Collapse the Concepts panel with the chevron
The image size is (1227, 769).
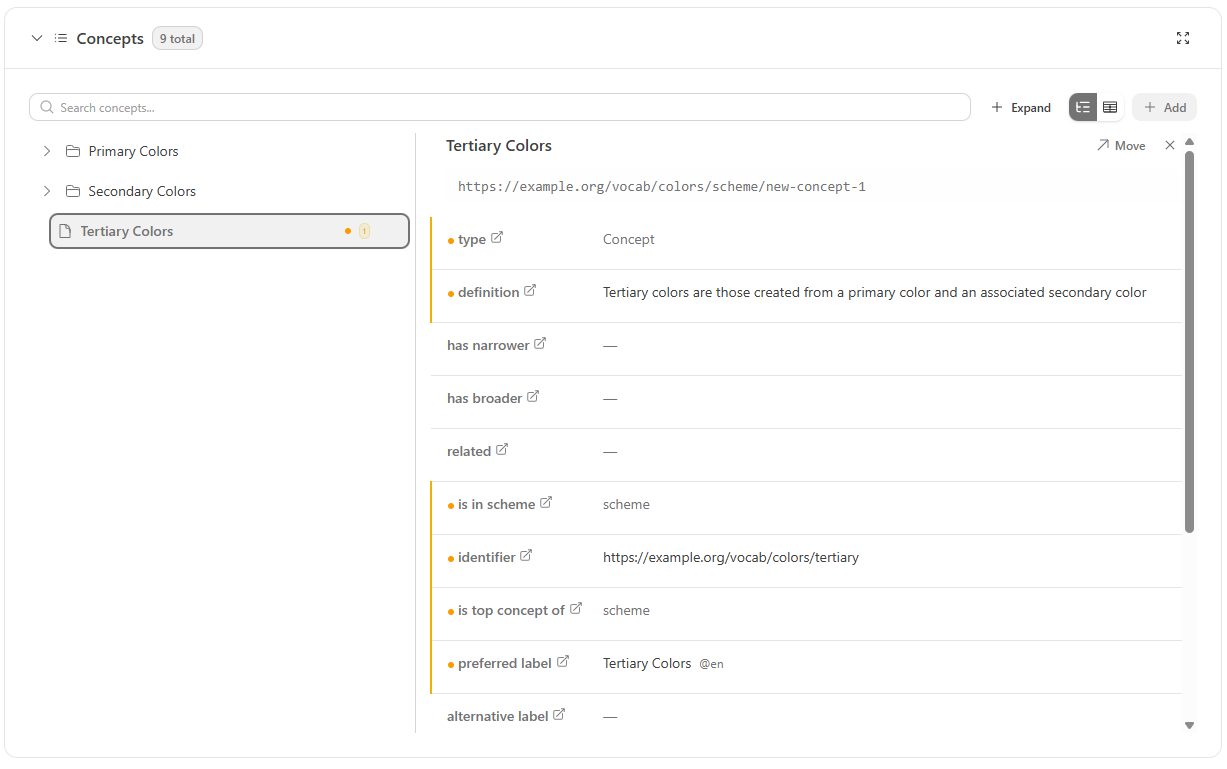37,38
